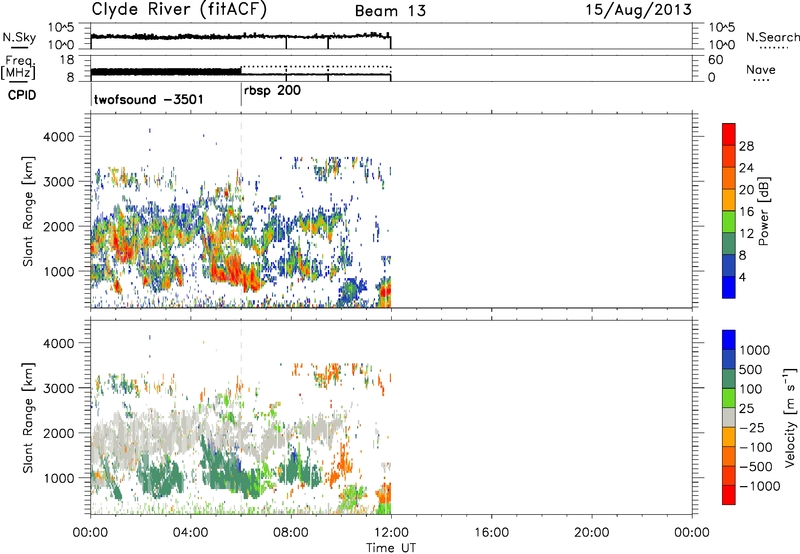Click the N.Search legend label

coord(773,37)
